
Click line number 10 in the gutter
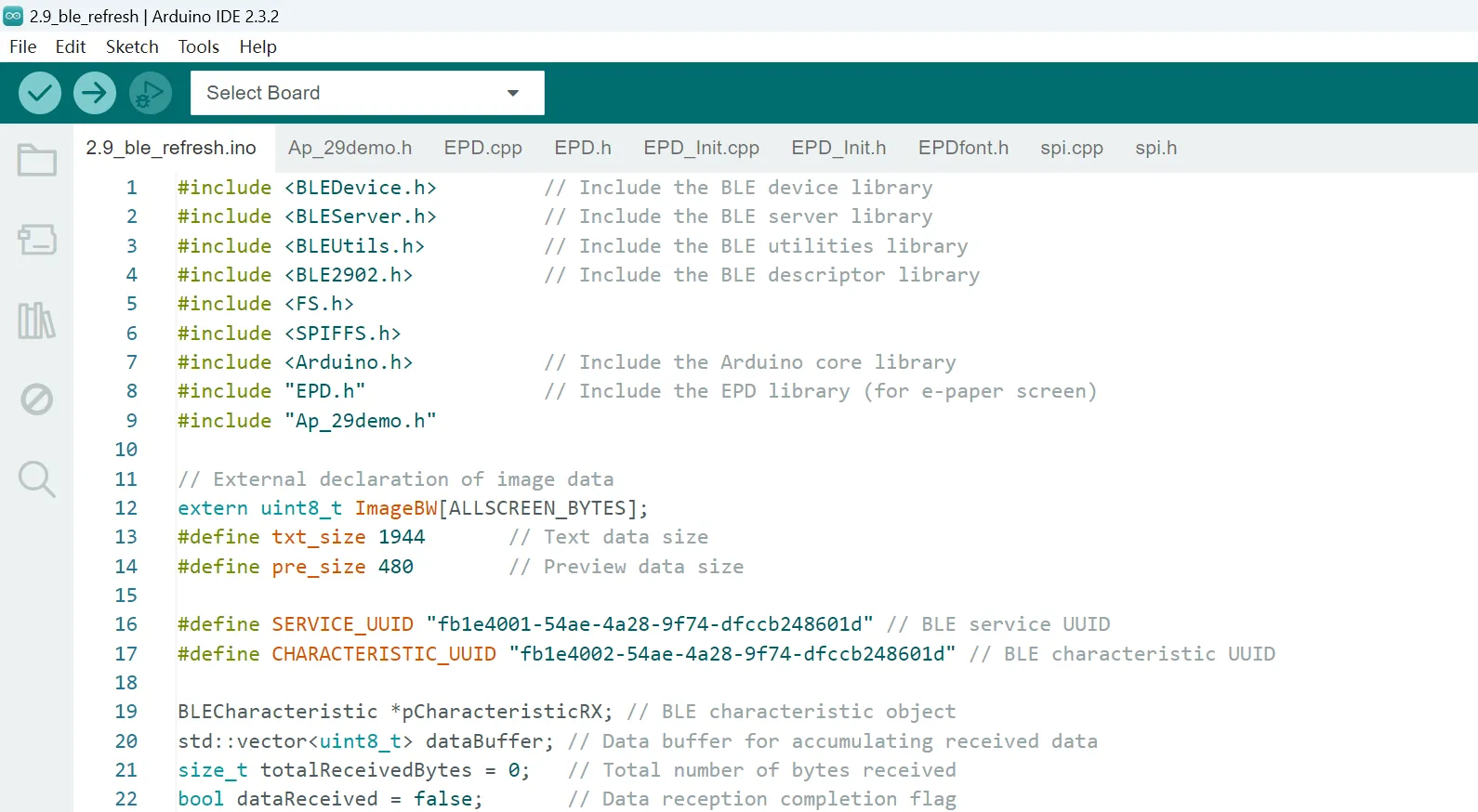pyautogui.click(x=126, y=450)
